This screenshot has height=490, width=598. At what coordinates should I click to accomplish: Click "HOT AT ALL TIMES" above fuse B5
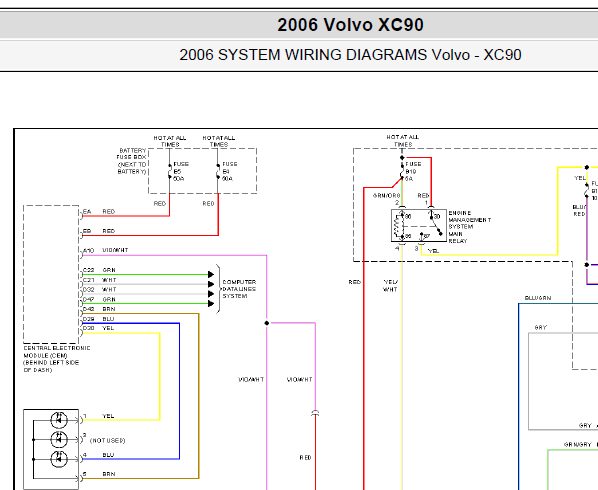click(170, 141)
